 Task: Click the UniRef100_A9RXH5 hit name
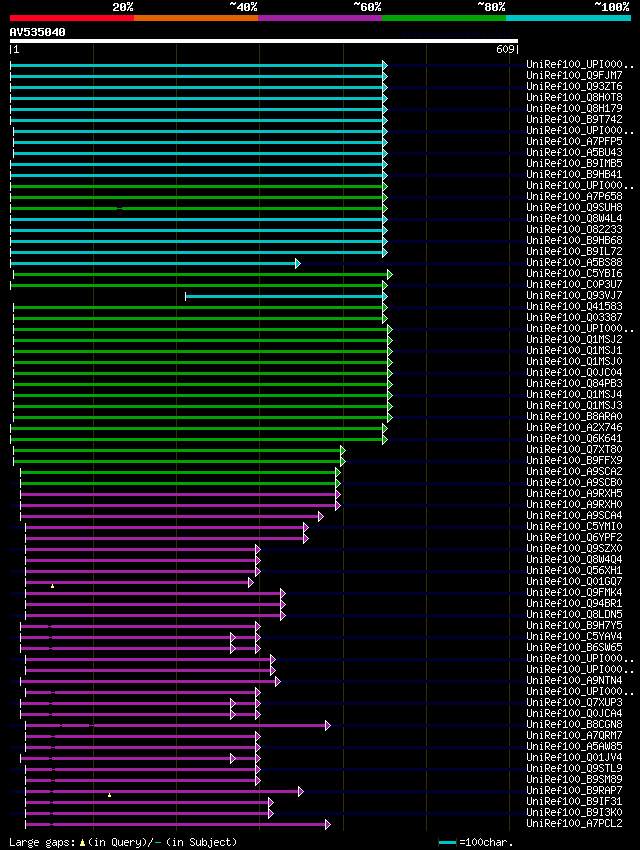click(x=574, y=493)
